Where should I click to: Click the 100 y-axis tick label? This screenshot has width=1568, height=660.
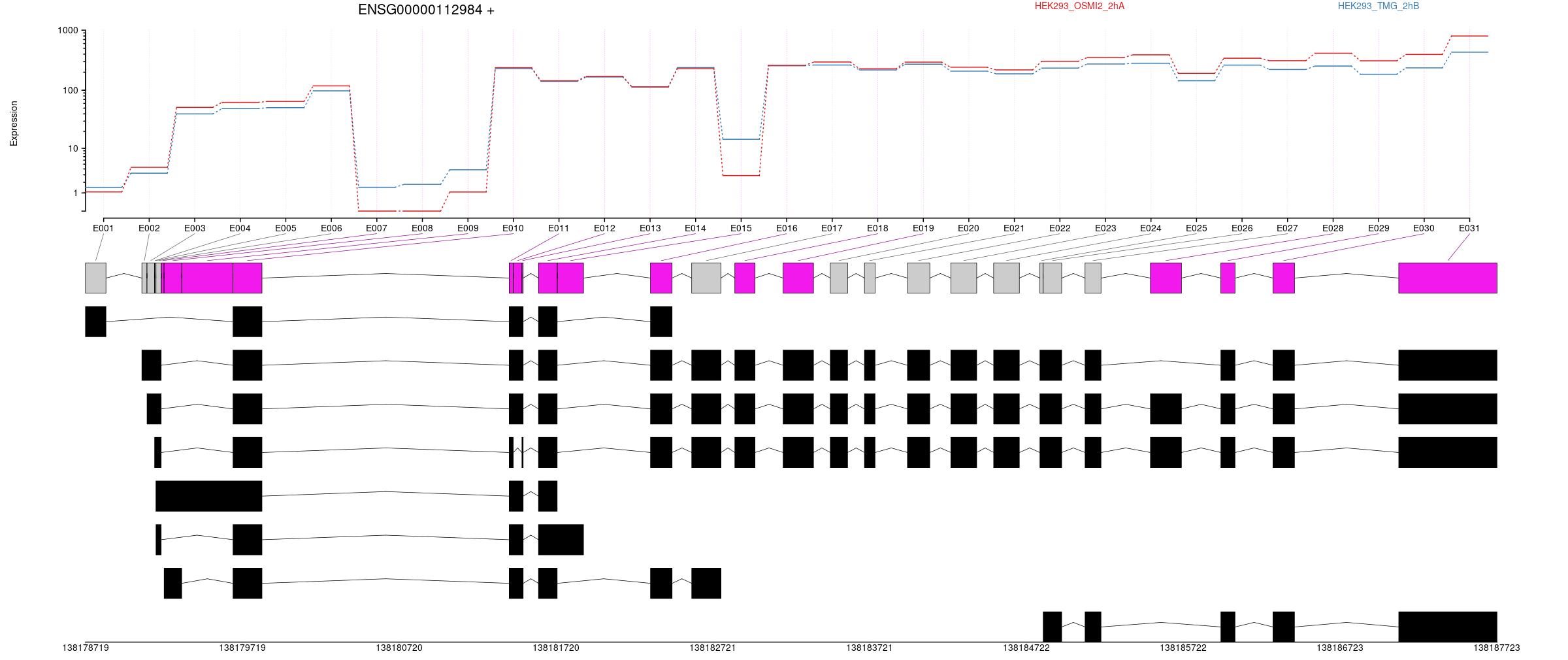point(70,90)
